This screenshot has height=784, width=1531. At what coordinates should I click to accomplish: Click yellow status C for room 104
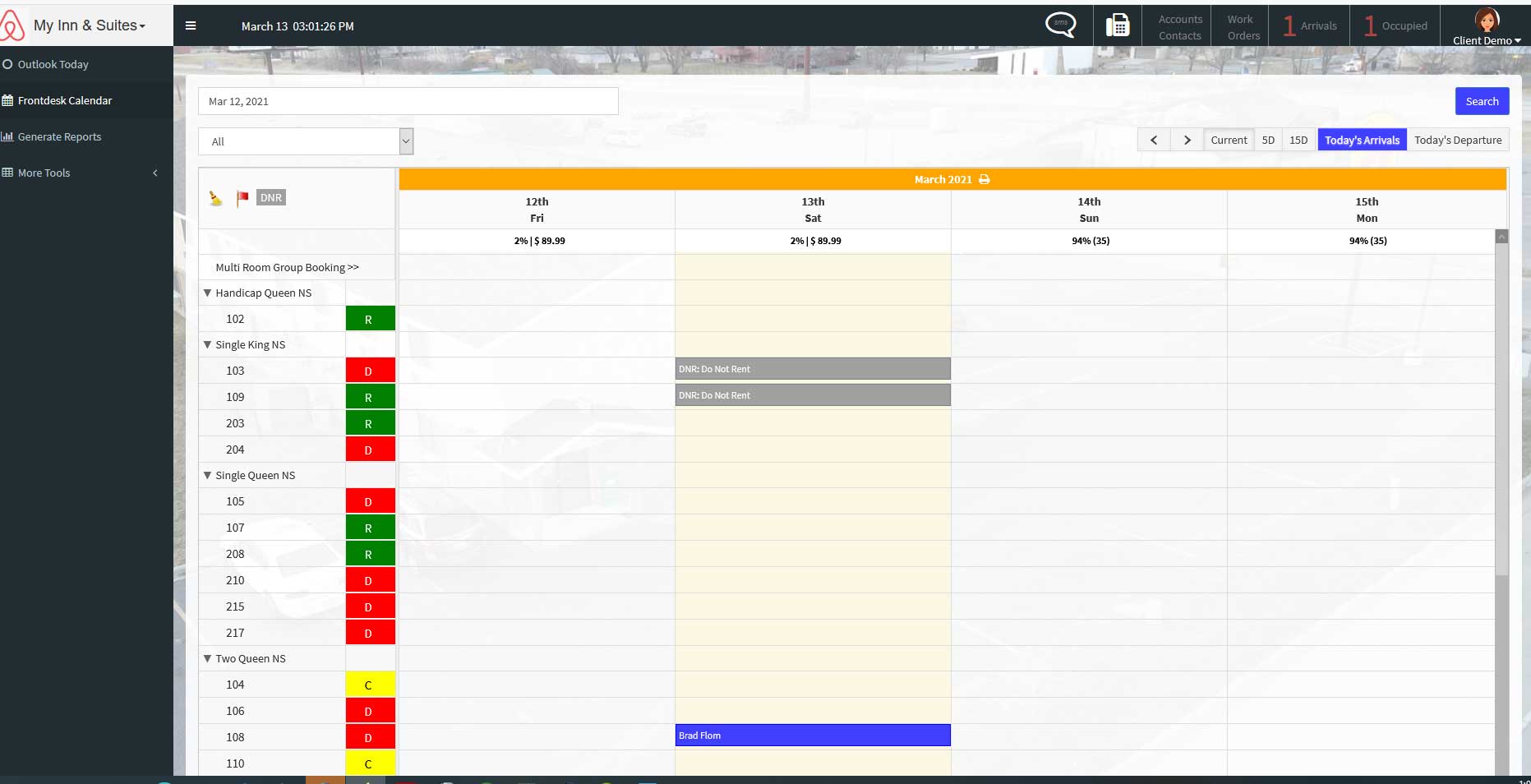click(370, 685)
